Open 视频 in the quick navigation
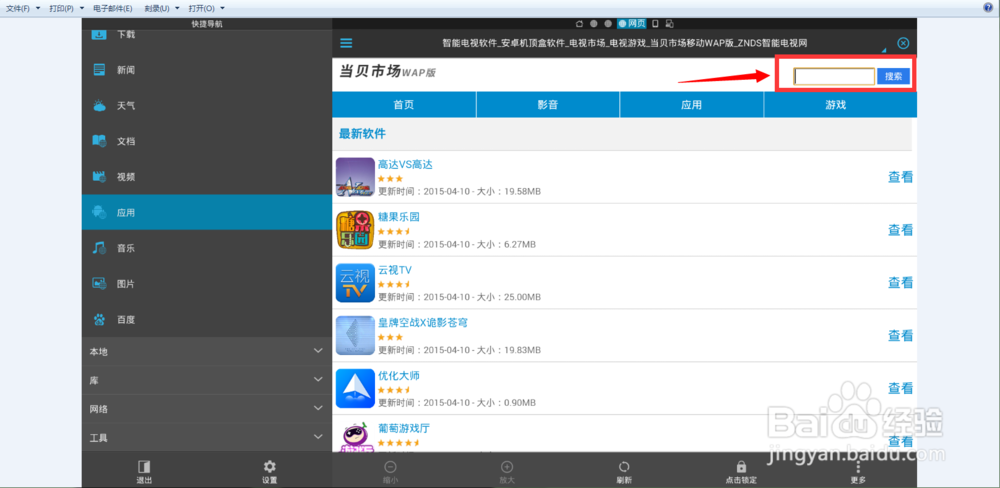Image resolution: width=1000 pixels, height=488 pixels. click(x=207, y=177)
